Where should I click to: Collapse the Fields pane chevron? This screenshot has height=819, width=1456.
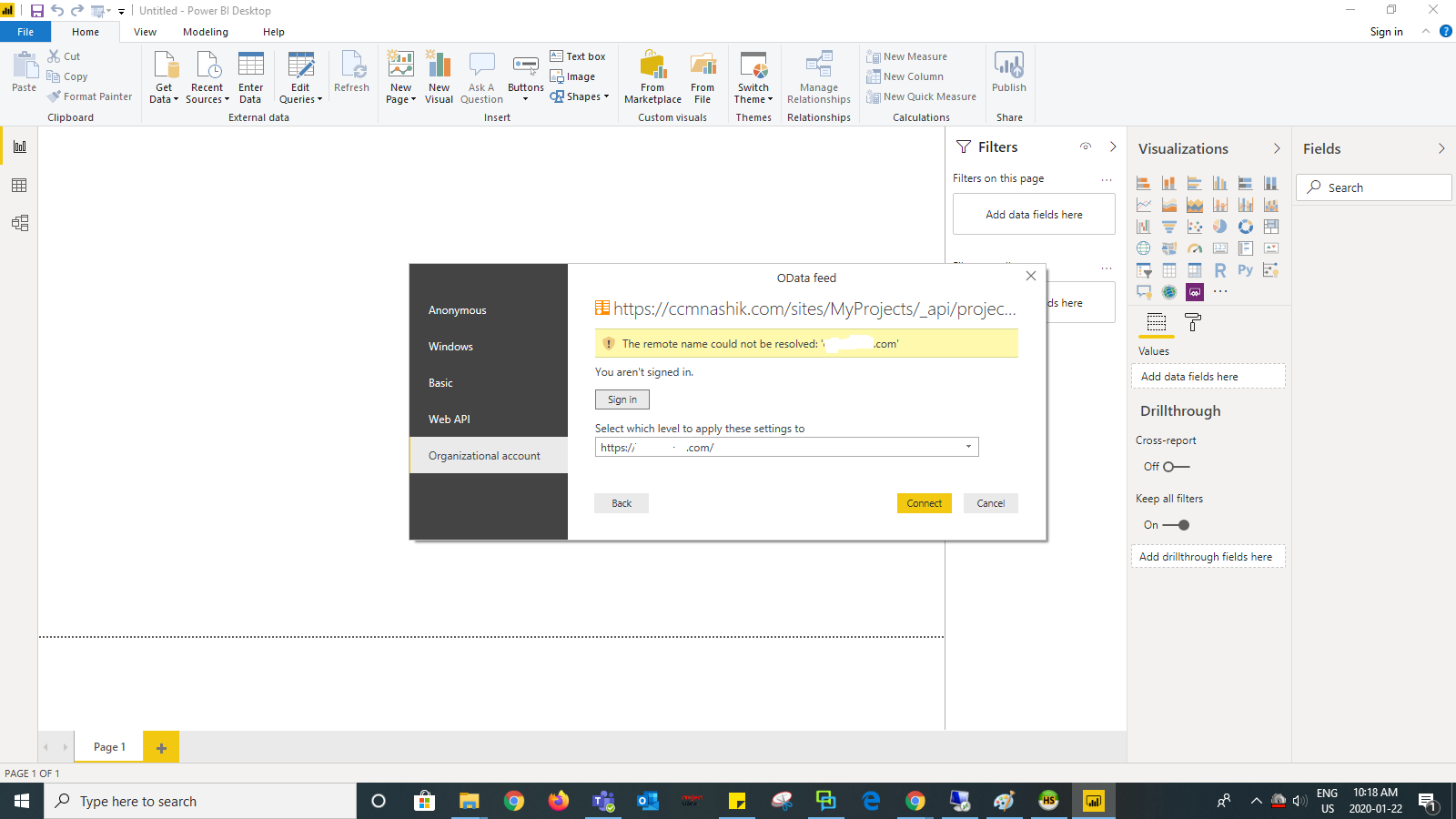(1441, 148)
